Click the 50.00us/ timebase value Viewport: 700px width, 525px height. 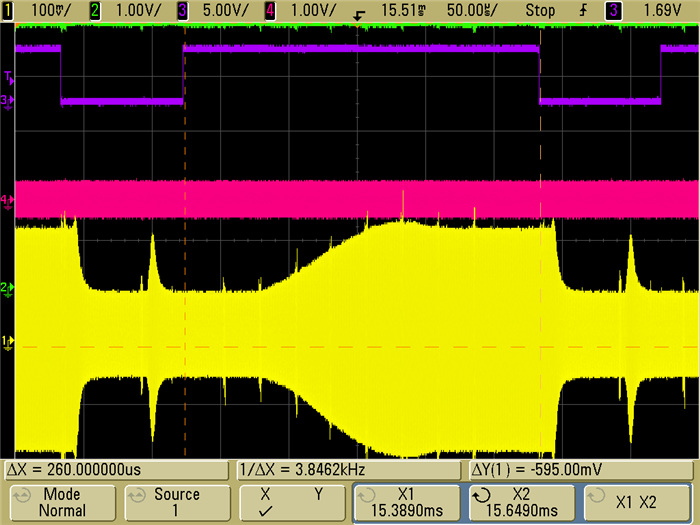(471, 10)
